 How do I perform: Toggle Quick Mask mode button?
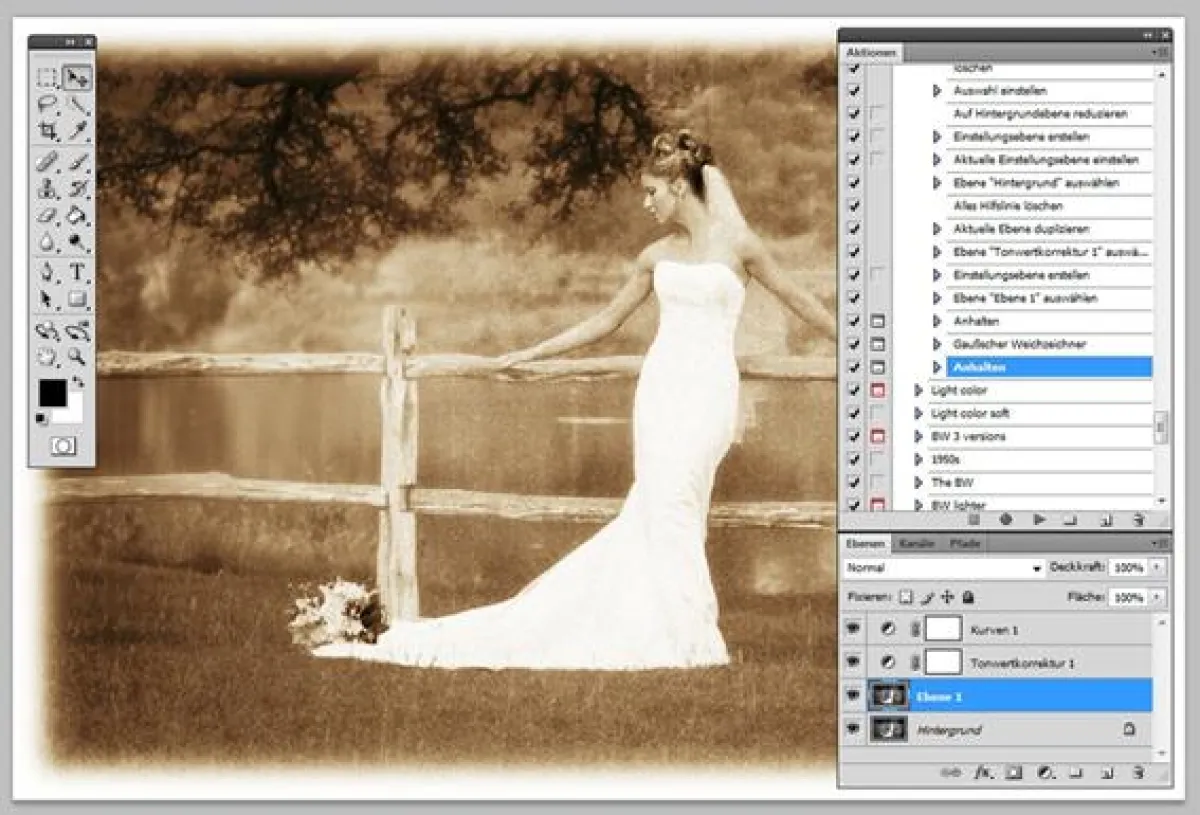pos(63,447)
